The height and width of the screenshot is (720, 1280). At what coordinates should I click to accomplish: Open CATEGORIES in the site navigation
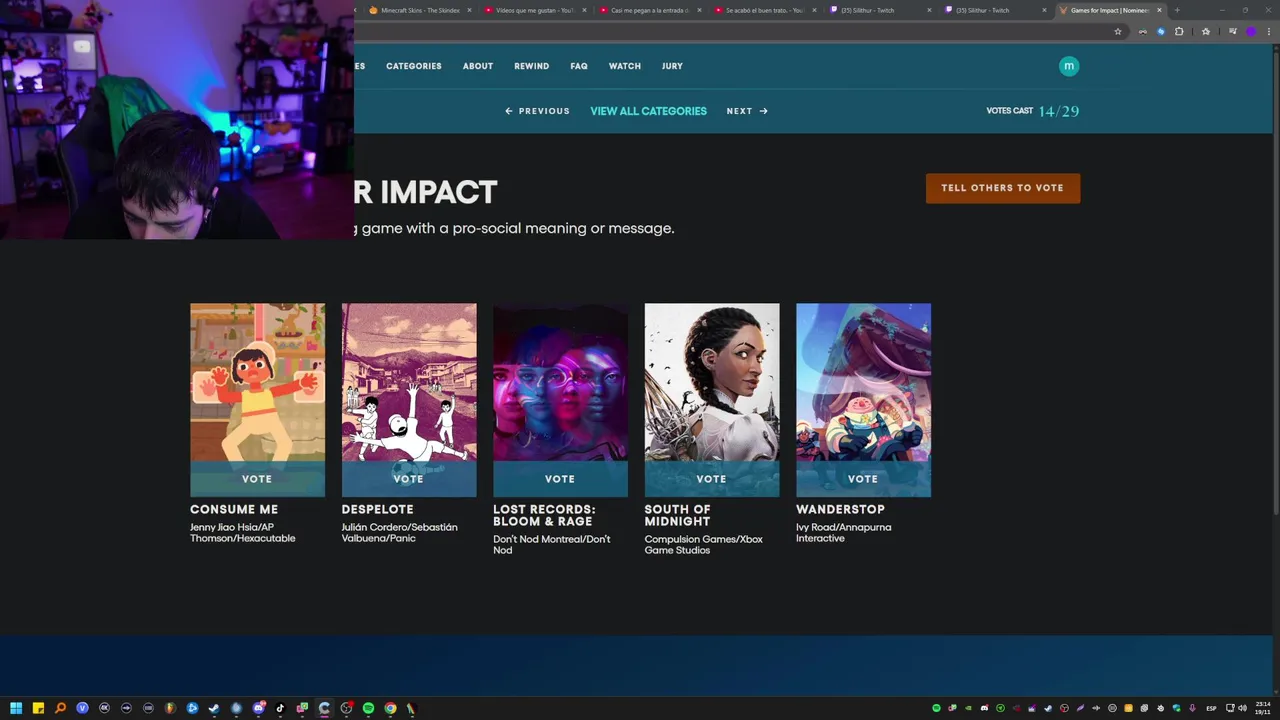414,66
